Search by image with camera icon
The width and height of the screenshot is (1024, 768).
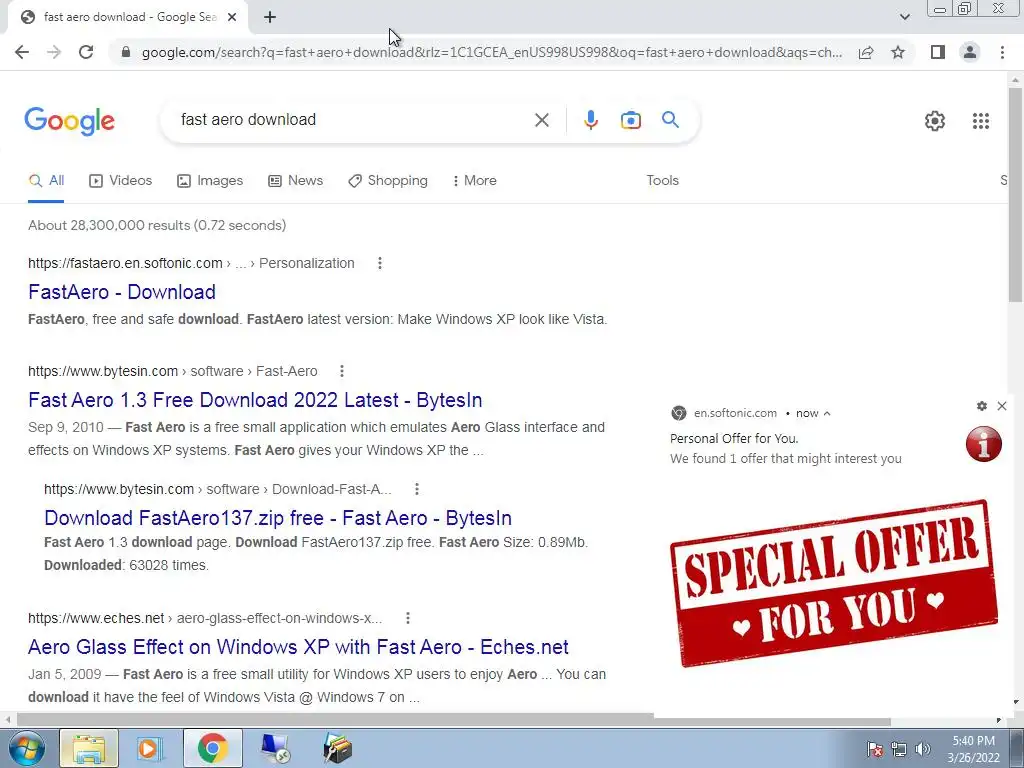[x=631, y=120]
